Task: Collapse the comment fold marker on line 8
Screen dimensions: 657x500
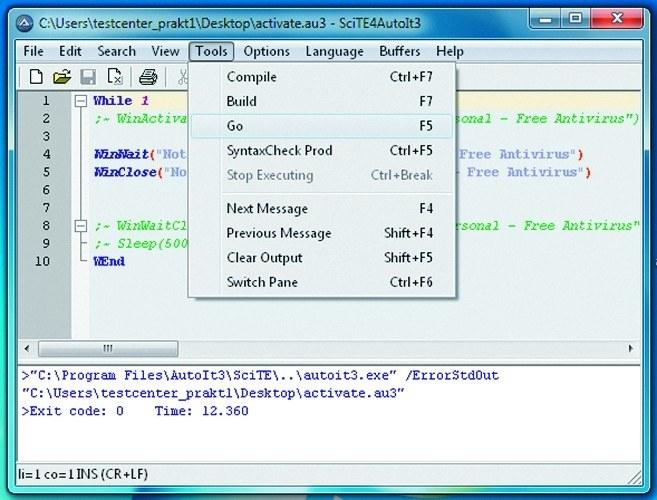Action: point(80,226)
